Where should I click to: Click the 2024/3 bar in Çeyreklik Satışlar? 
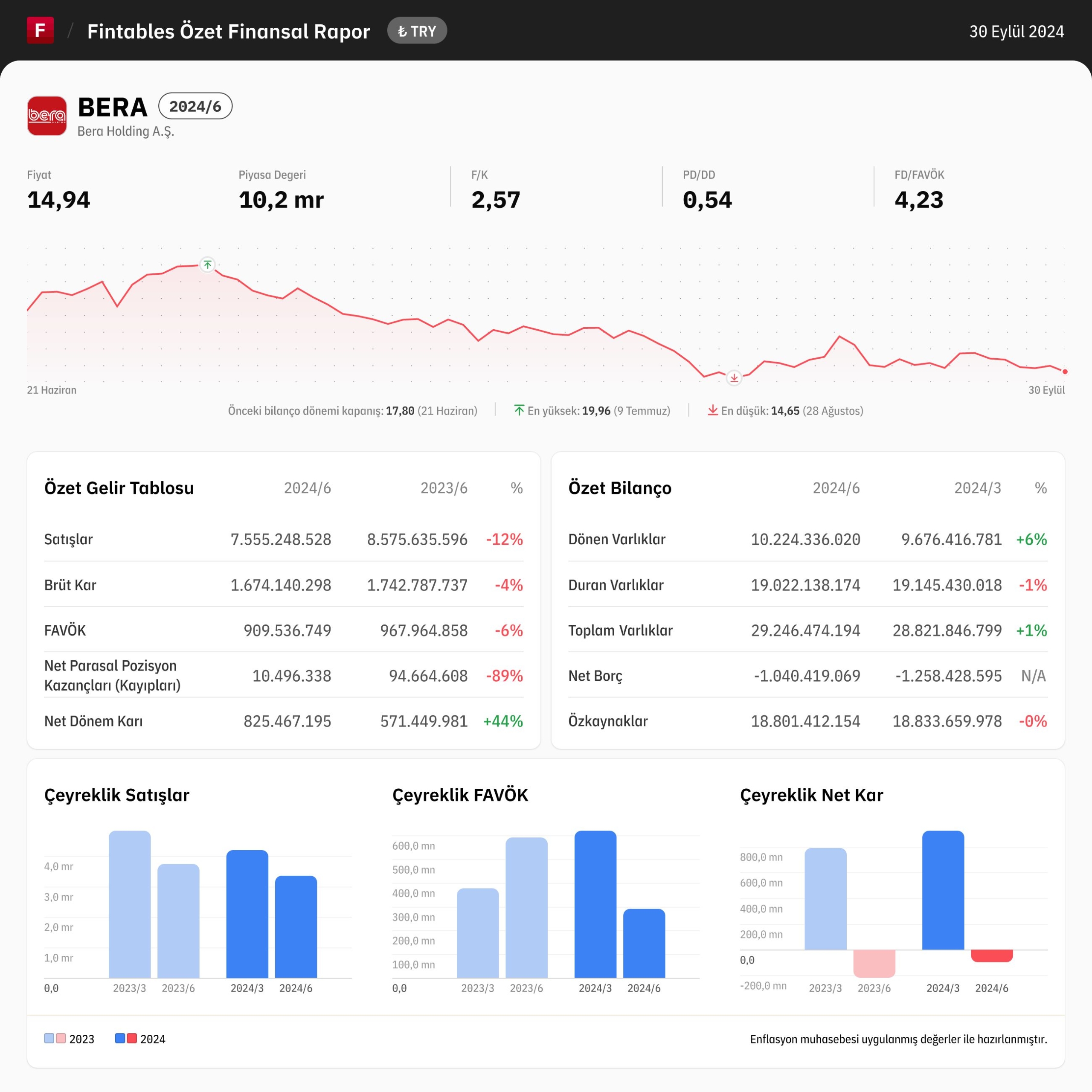click(x=247, y=914)
